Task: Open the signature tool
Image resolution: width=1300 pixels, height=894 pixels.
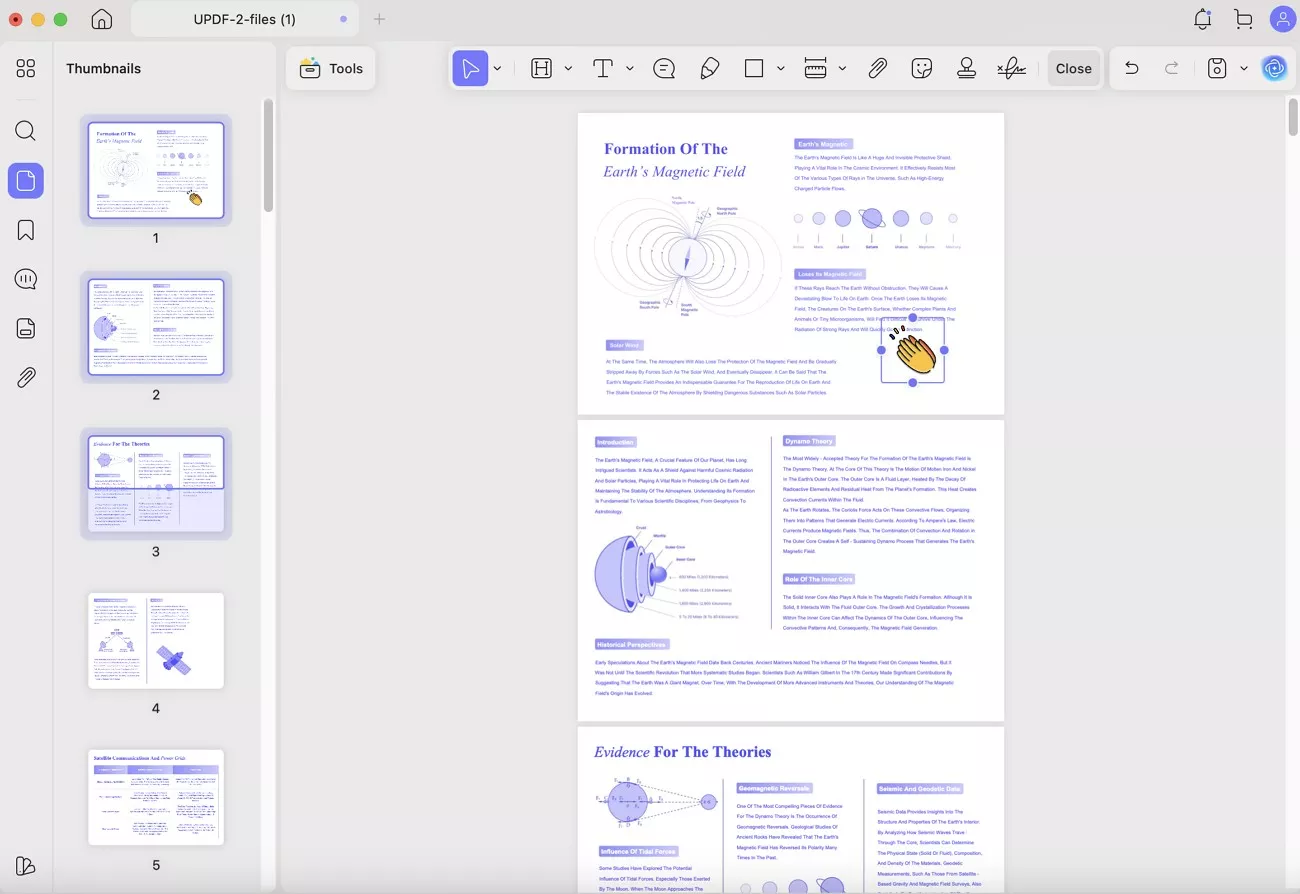Action: tap(1011, 68)
